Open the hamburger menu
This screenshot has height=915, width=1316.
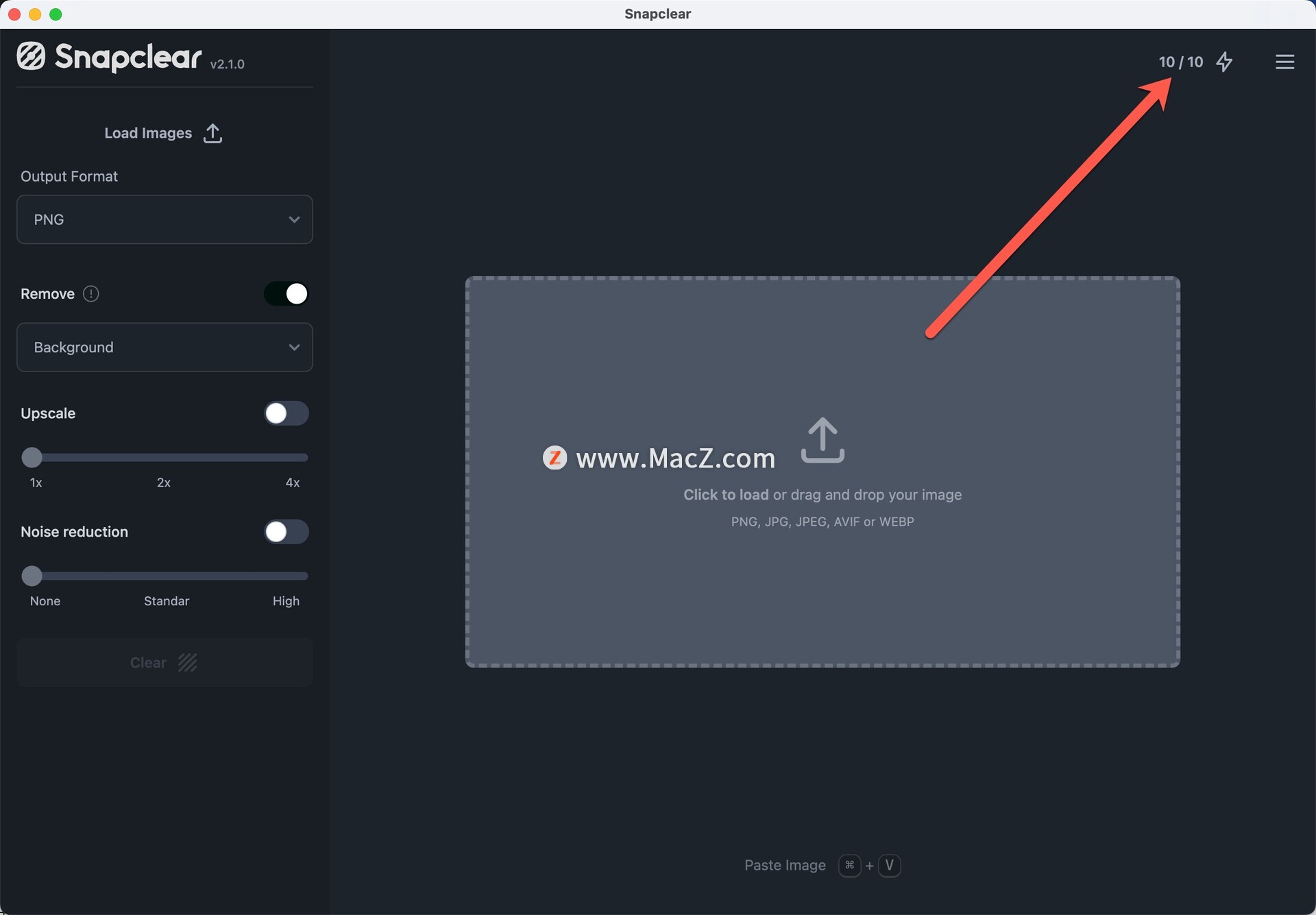click(1284, 62)
